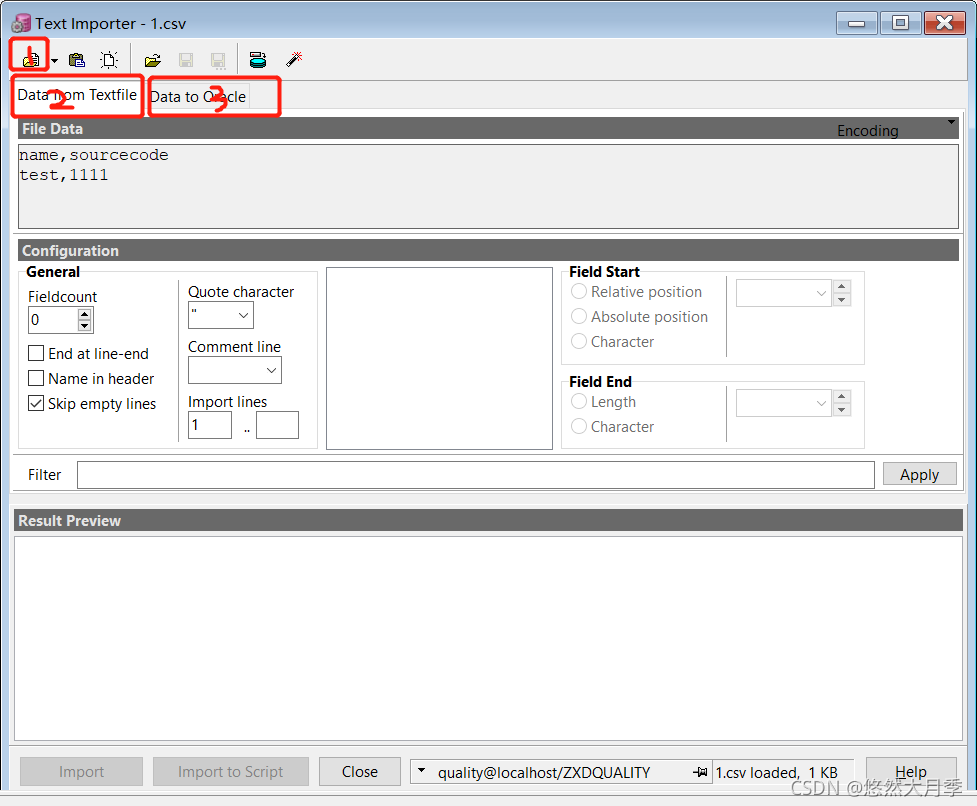Click the Import to Script button
The height and width of the screenshot is (806, 977).
pos(231,772)
